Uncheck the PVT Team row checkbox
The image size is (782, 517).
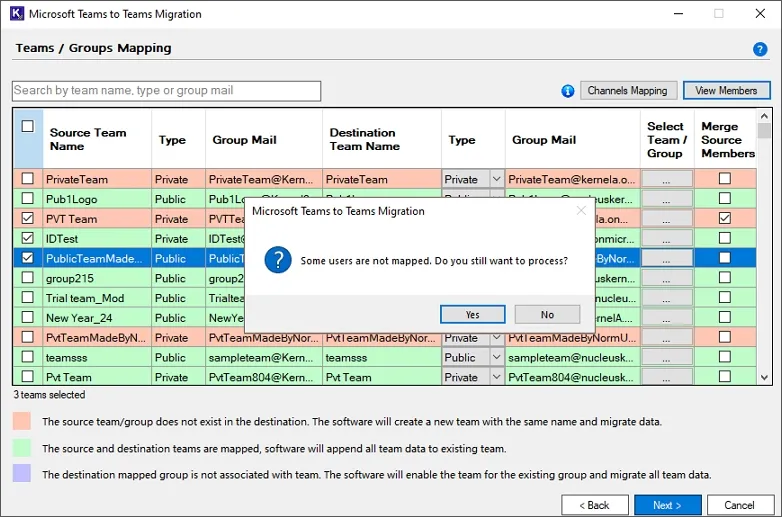pos(28,218)
